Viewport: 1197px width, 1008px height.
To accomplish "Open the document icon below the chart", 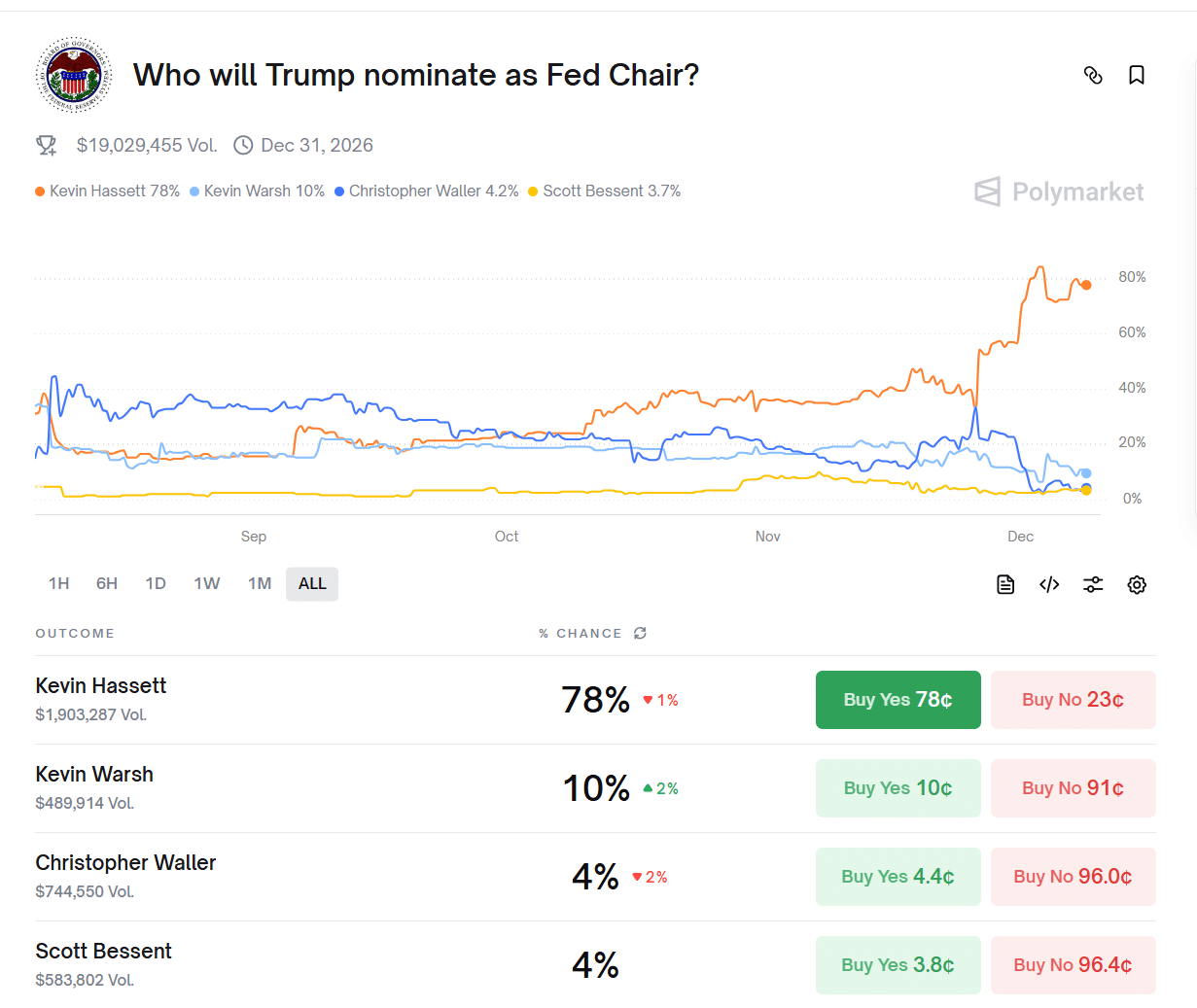I will pos(1005,584).
